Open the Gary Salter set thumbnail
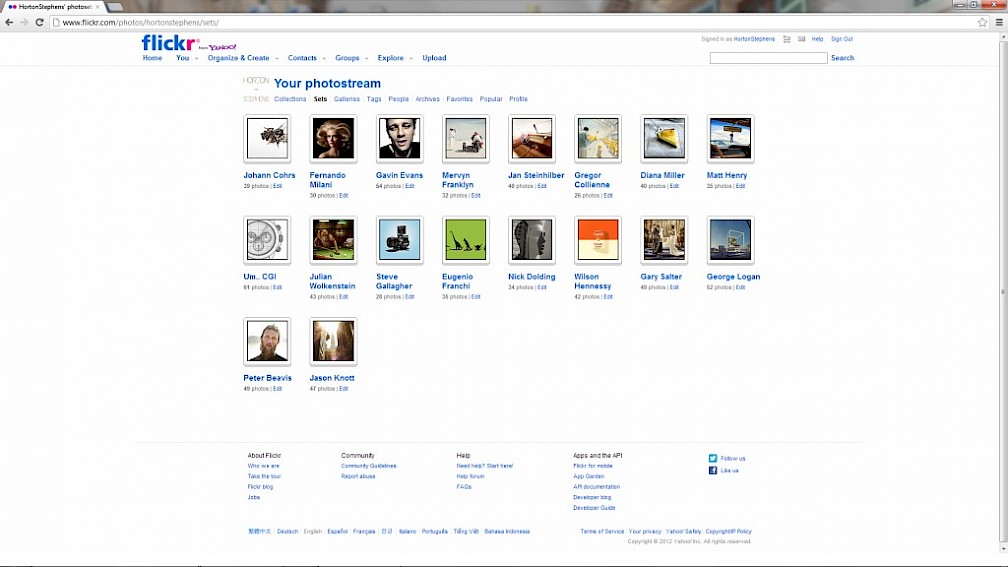 coord(664,240)
